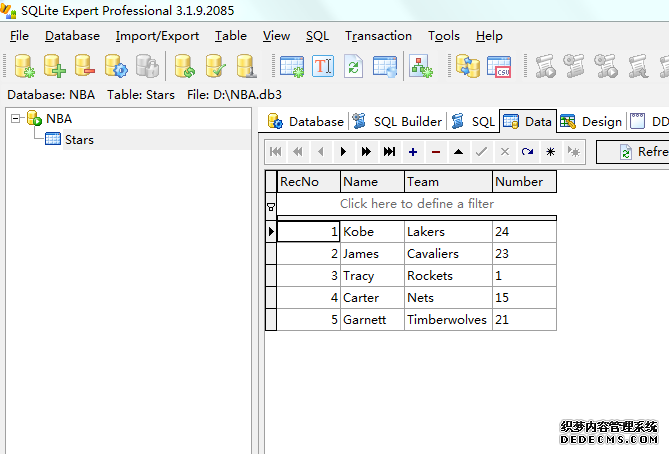Jump to last record in navigator
The image size is (669, 454).
pyautogui.click(x=389, y=152)
